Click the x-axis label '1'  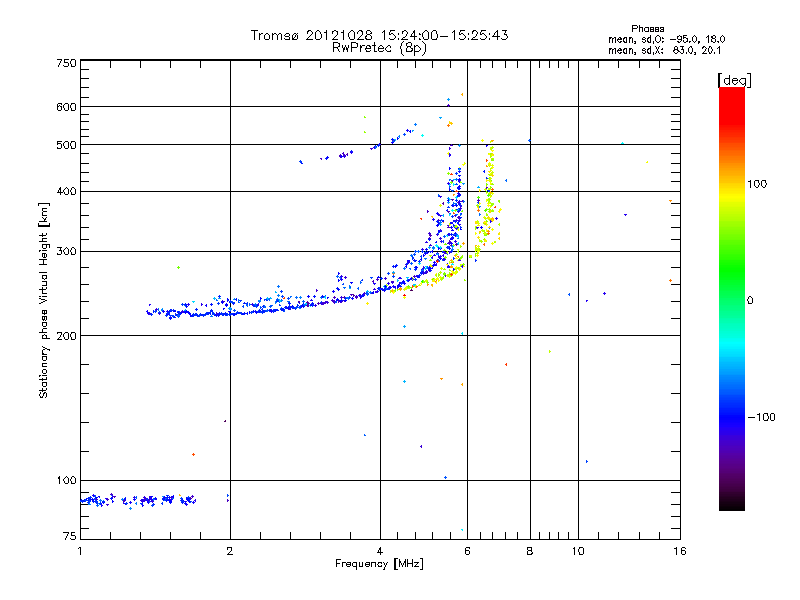(x=80, y=551)
